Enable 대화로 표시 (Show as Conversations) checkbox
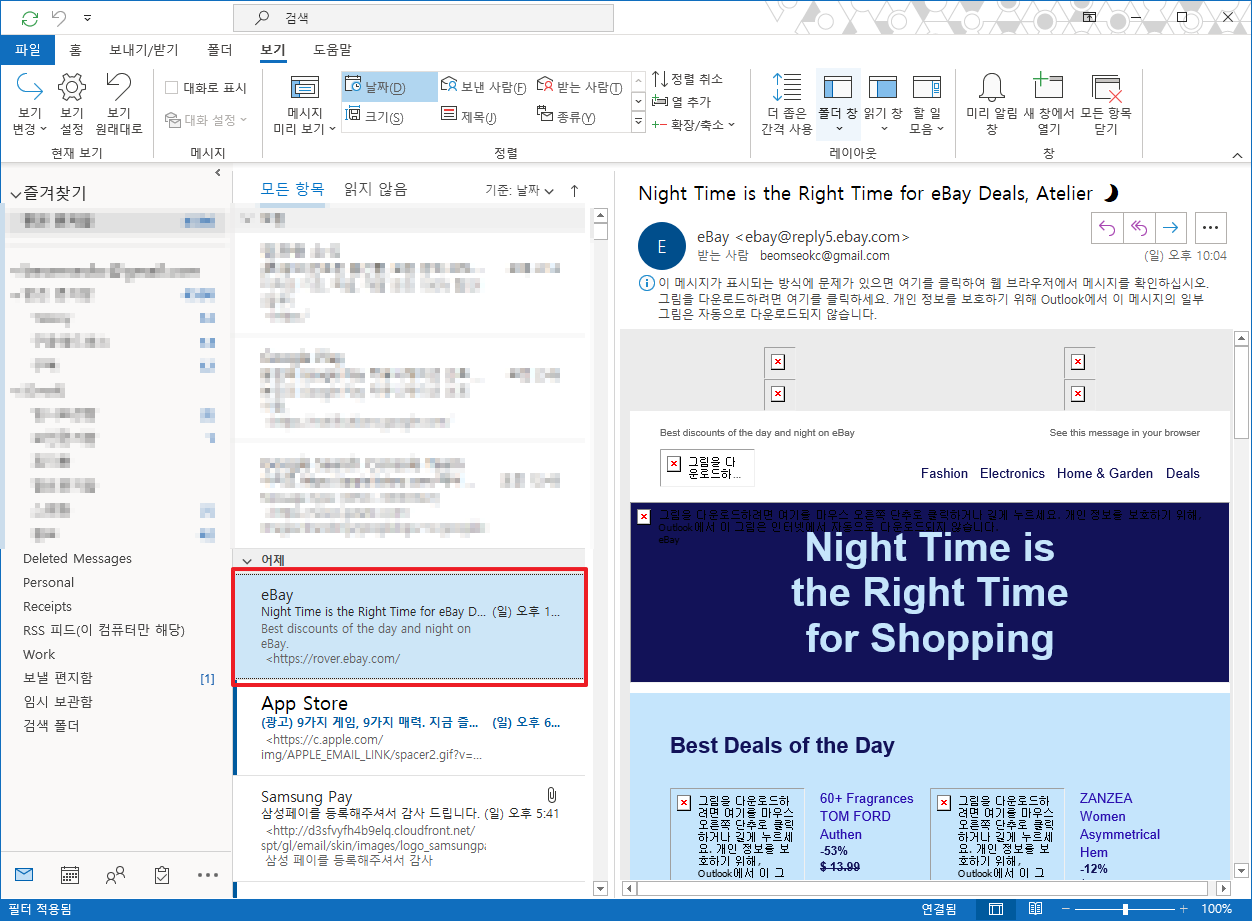This screenshot has height=921, width=1252. click(x=172, y=88)
